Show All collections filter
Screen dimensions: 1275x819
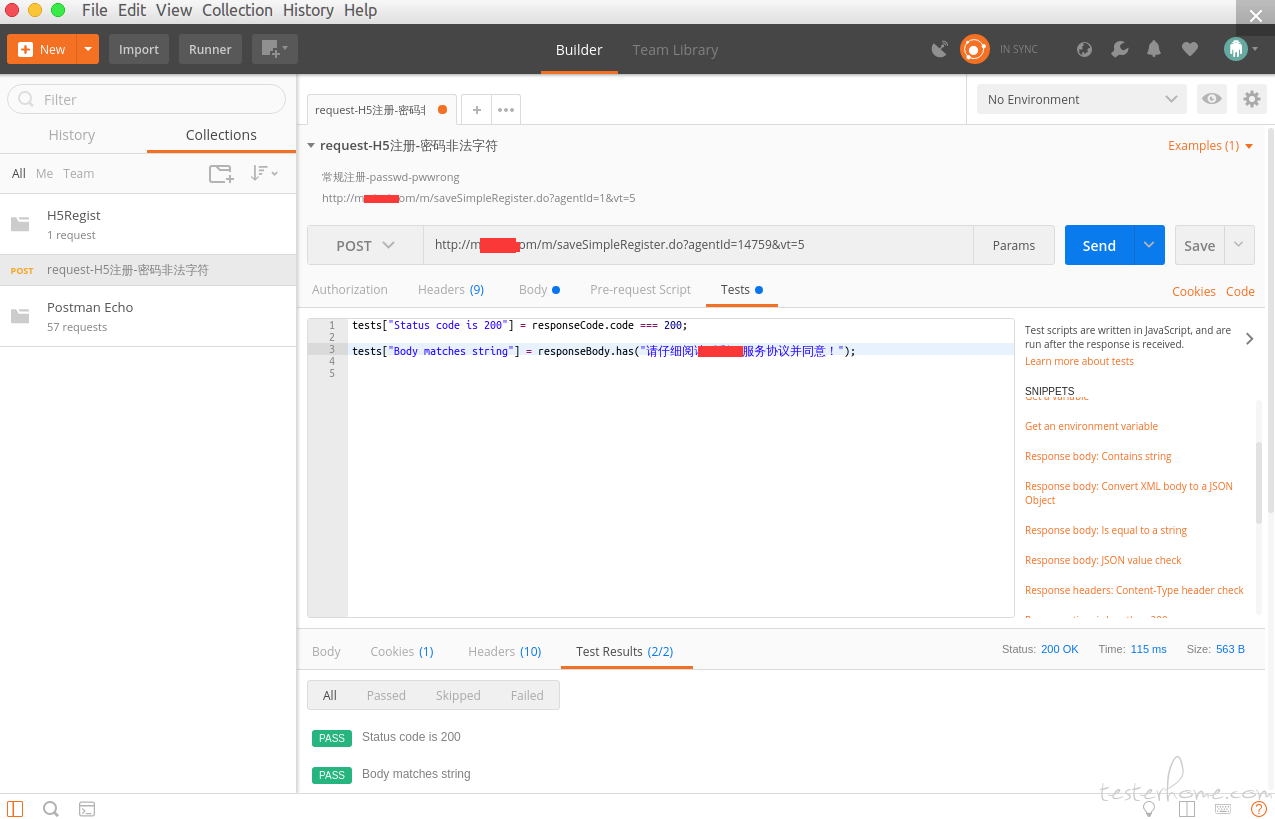19,173
